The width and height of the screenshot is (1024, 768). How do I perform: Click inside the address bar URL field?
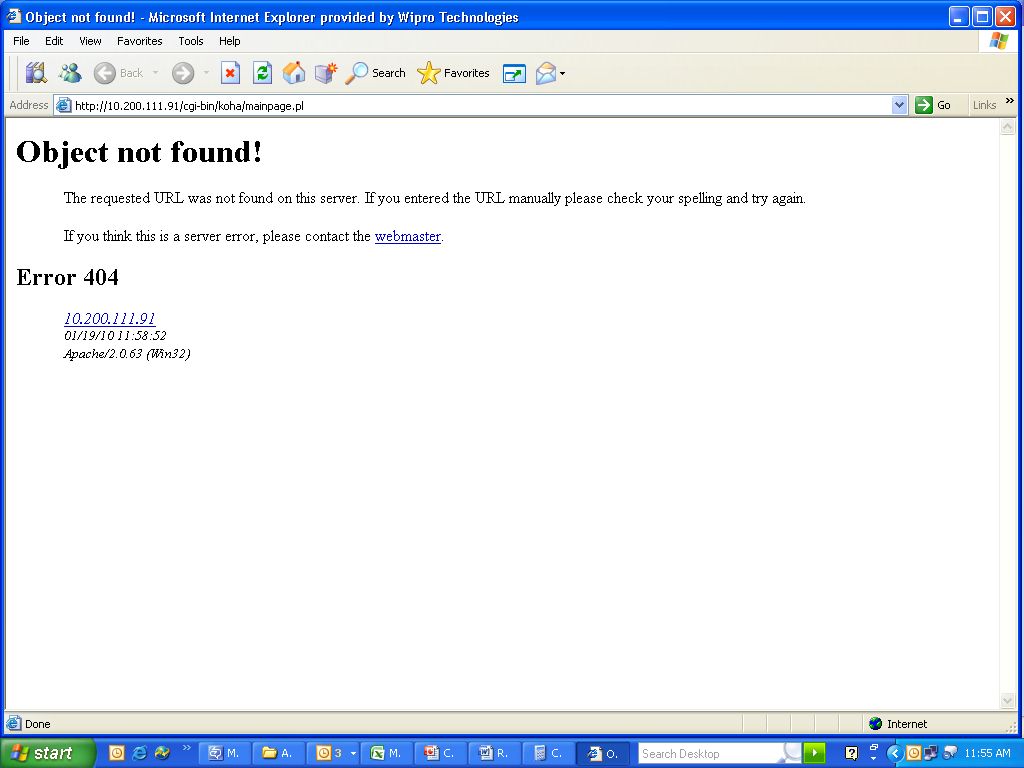(480, 105)
